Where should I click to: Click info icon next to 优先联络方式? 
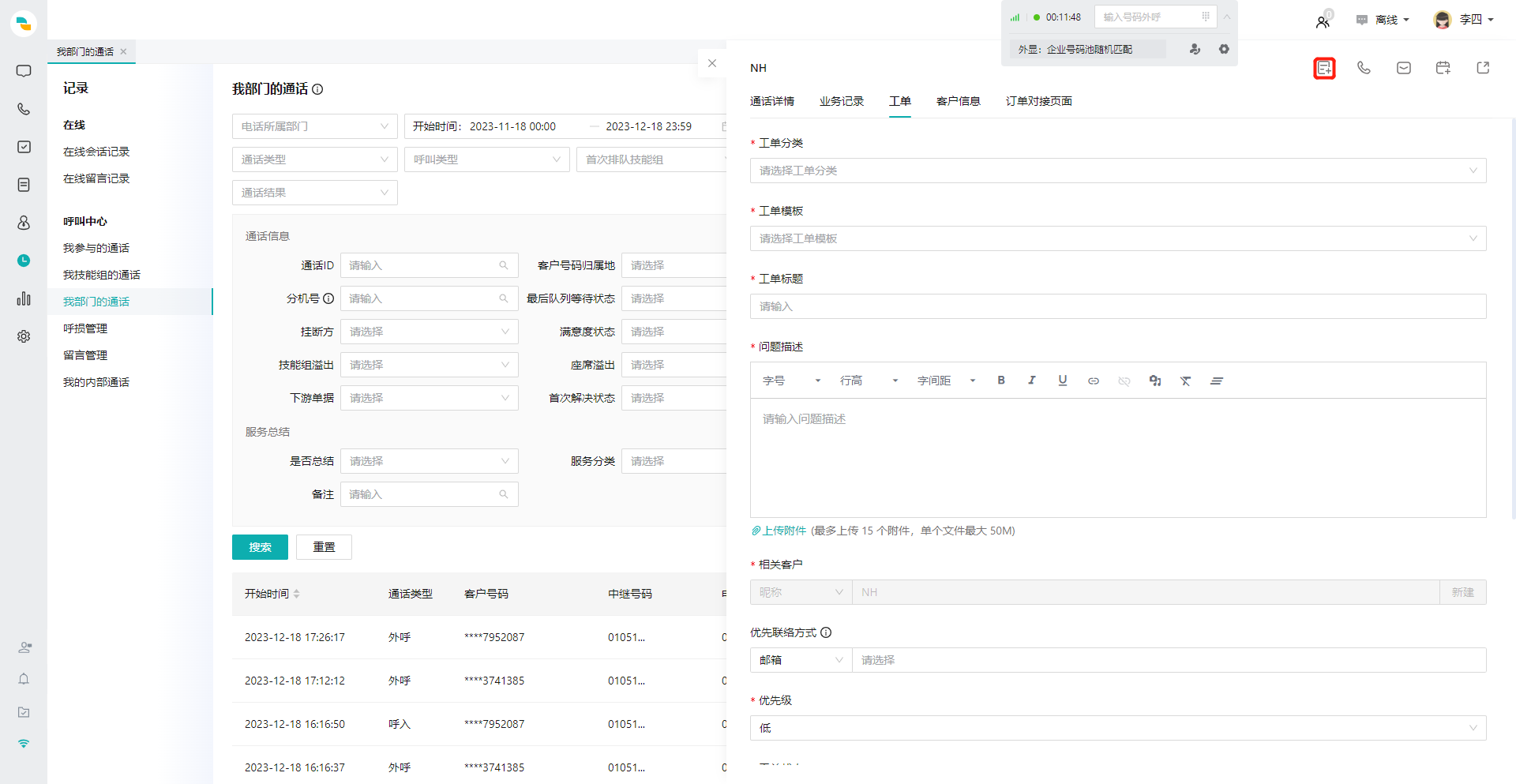pos(826,632)
